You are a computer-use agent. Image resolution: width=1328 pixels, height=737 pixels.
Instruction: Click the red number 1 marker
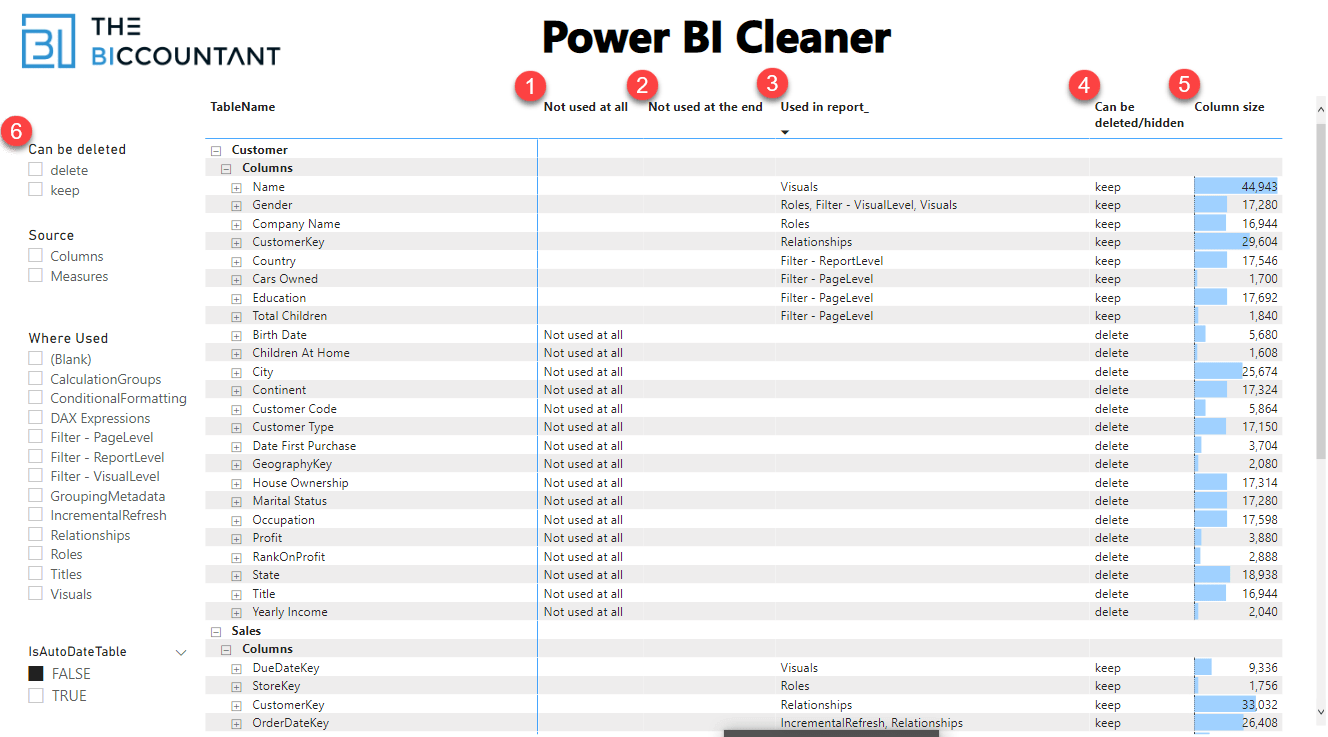click(530, 86)
